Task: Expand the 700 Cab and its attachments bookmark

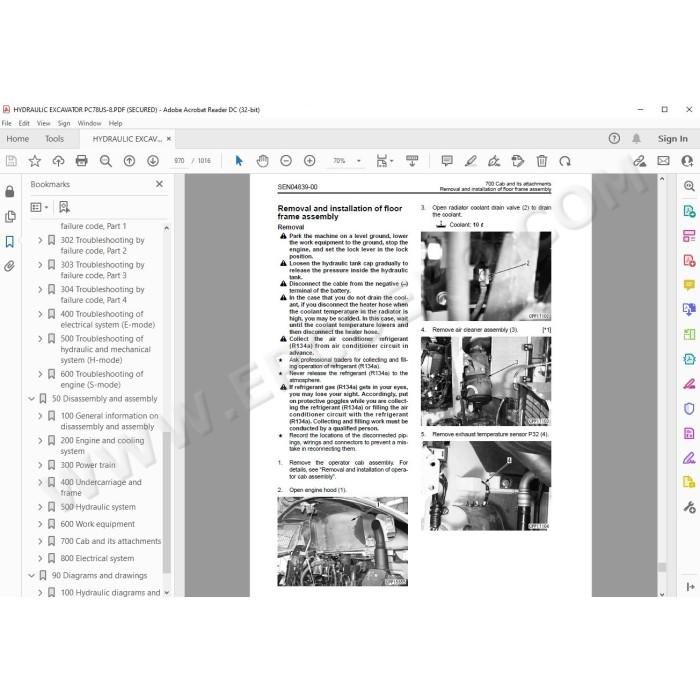Action: pos(40,541)
